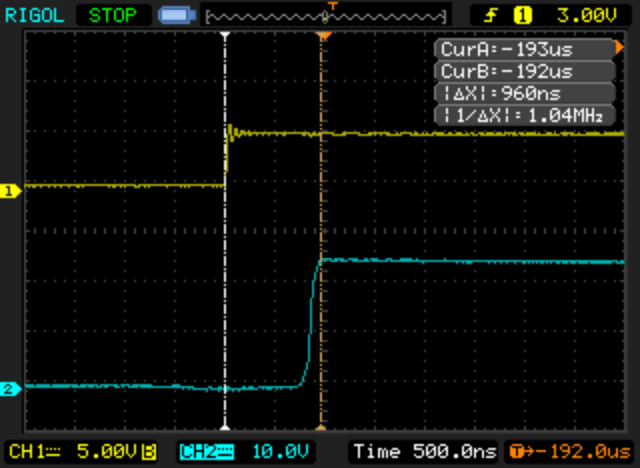Click the 3.00V trigger level readout
Image resolution: width=640 pixels, height=468 pixels.
coord(586,16)
